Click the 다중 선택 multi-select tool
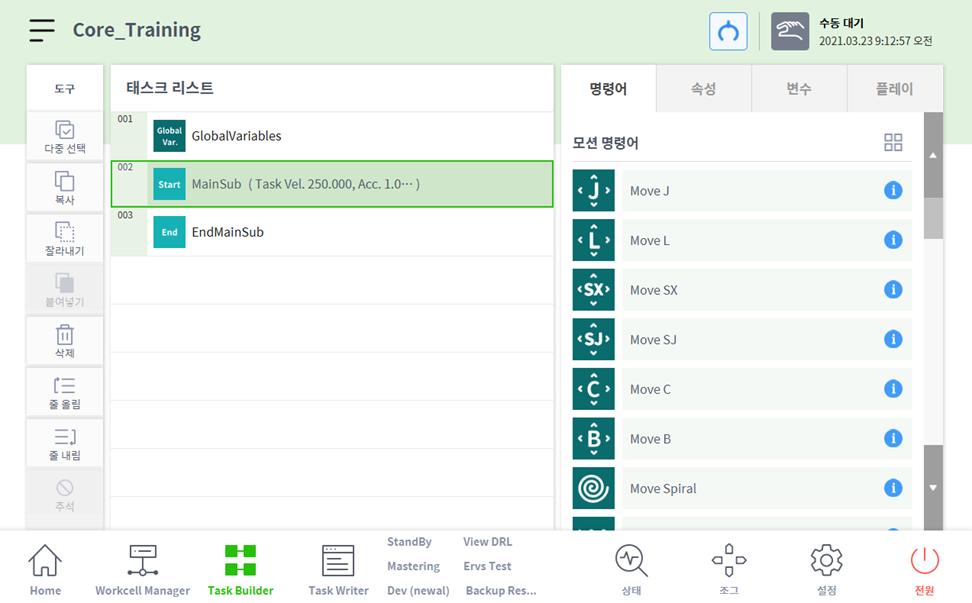This screenshot has width=972, height=603. (x=65, y=137)
